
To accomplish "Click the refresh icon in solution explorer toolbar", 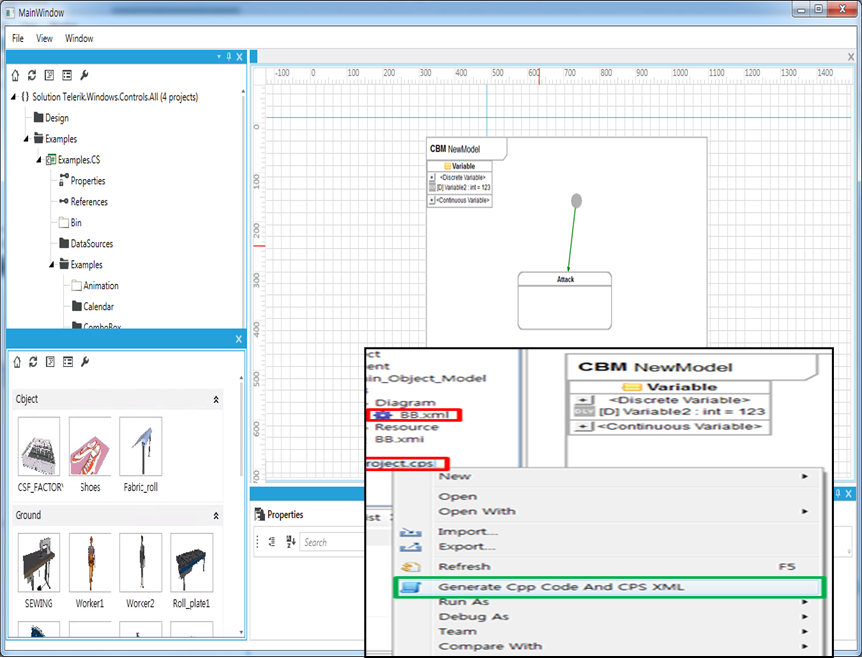I will [x=32, y=75].
